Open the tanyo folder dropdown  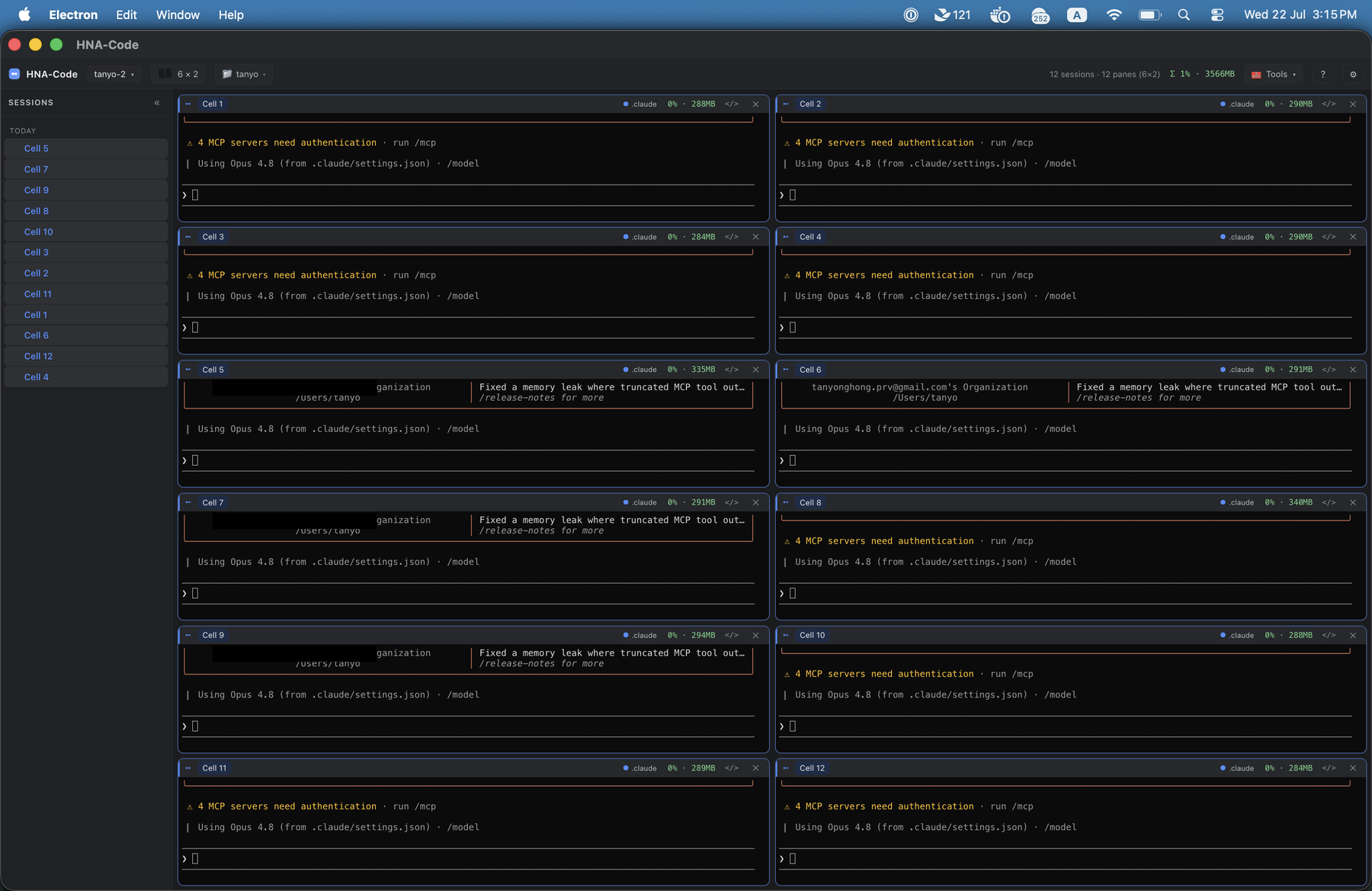[244, 75]
